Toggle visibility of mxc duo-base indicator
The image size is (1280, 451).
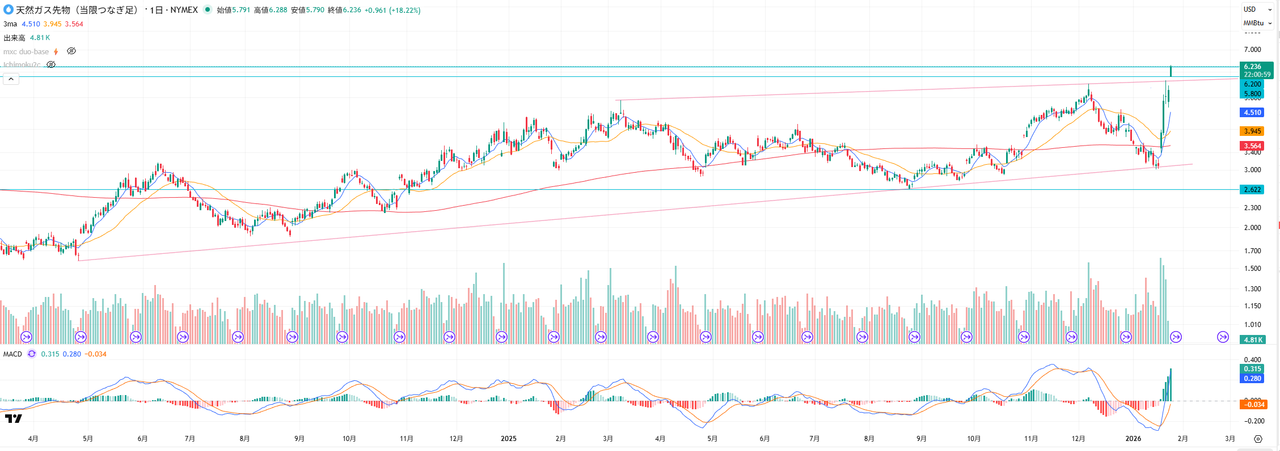(x=71, y=51)
